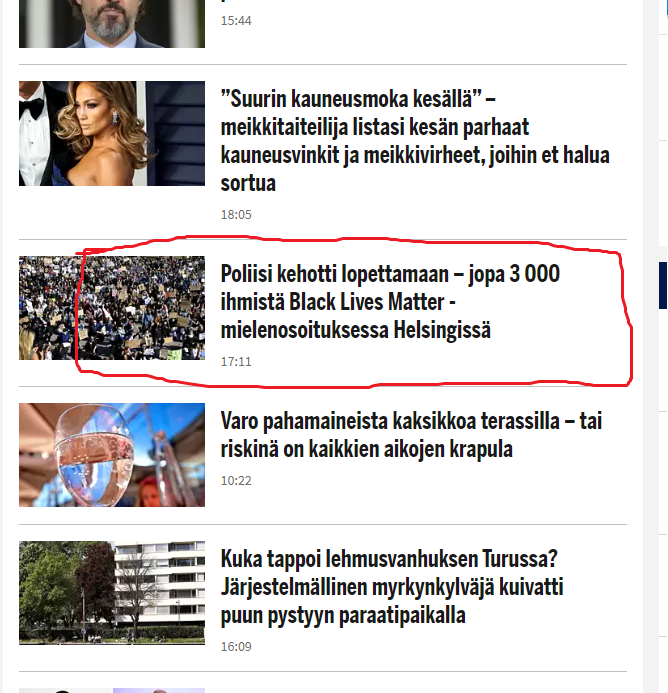Click the "riskinä on kaikkien aikojen krapula" line
The image size is (668, 693).
click(x=366, y=449)
